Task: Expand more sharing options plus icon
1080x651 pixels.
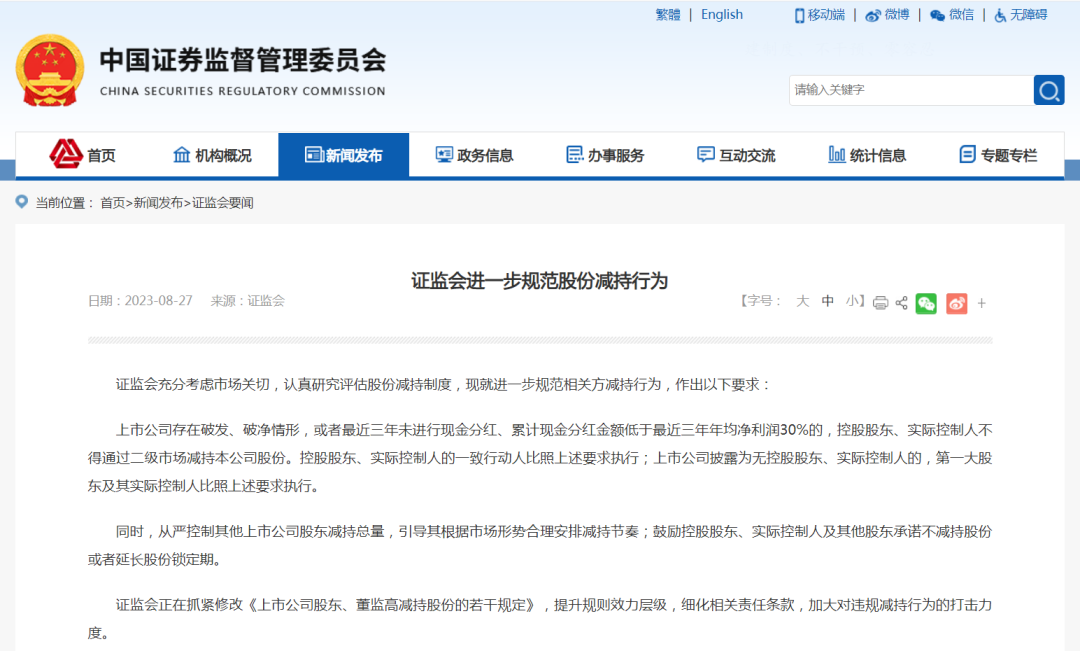Action: click(981, 303)
